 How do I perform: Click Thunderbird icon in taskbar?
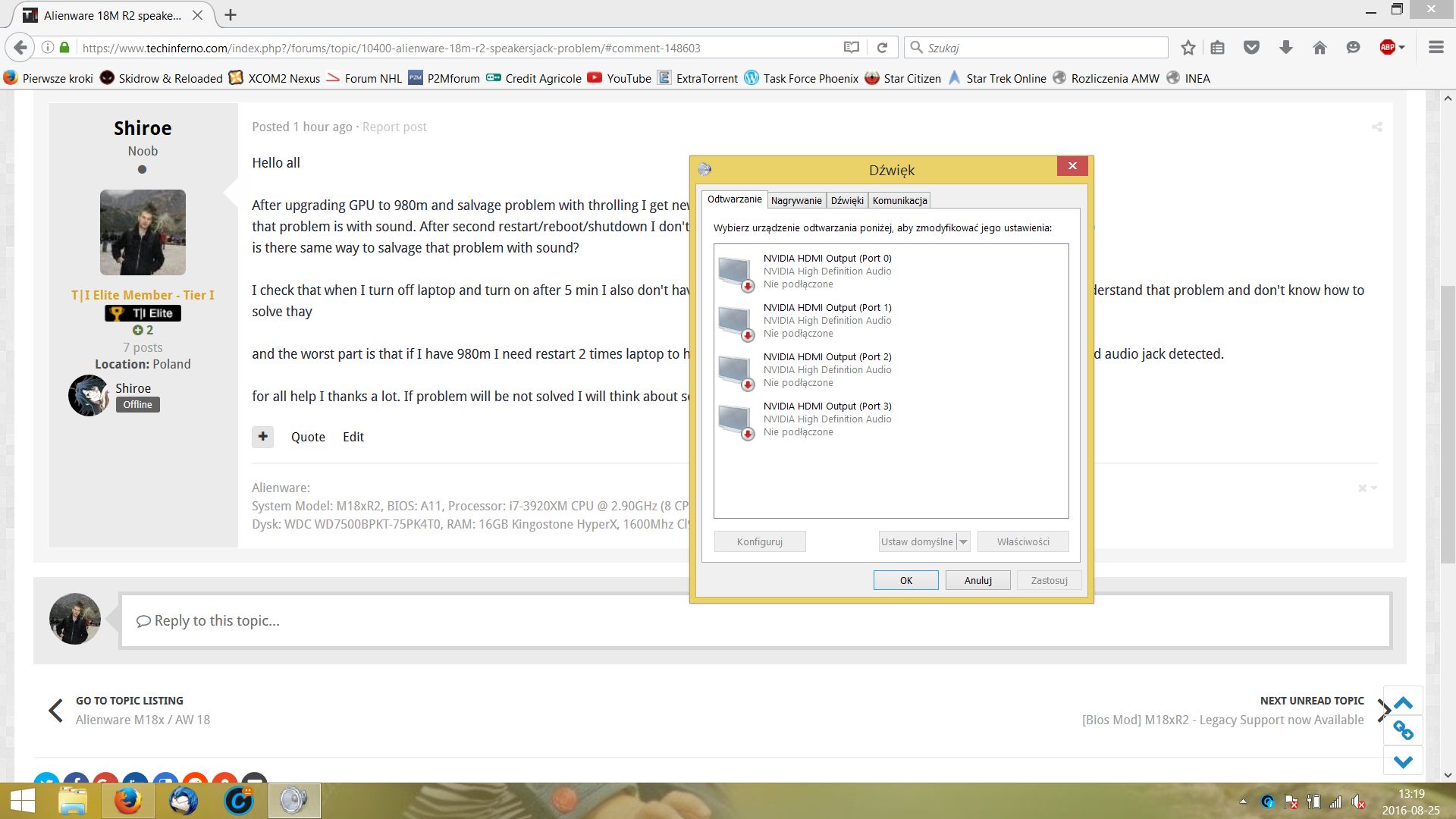tap(184, 801)
